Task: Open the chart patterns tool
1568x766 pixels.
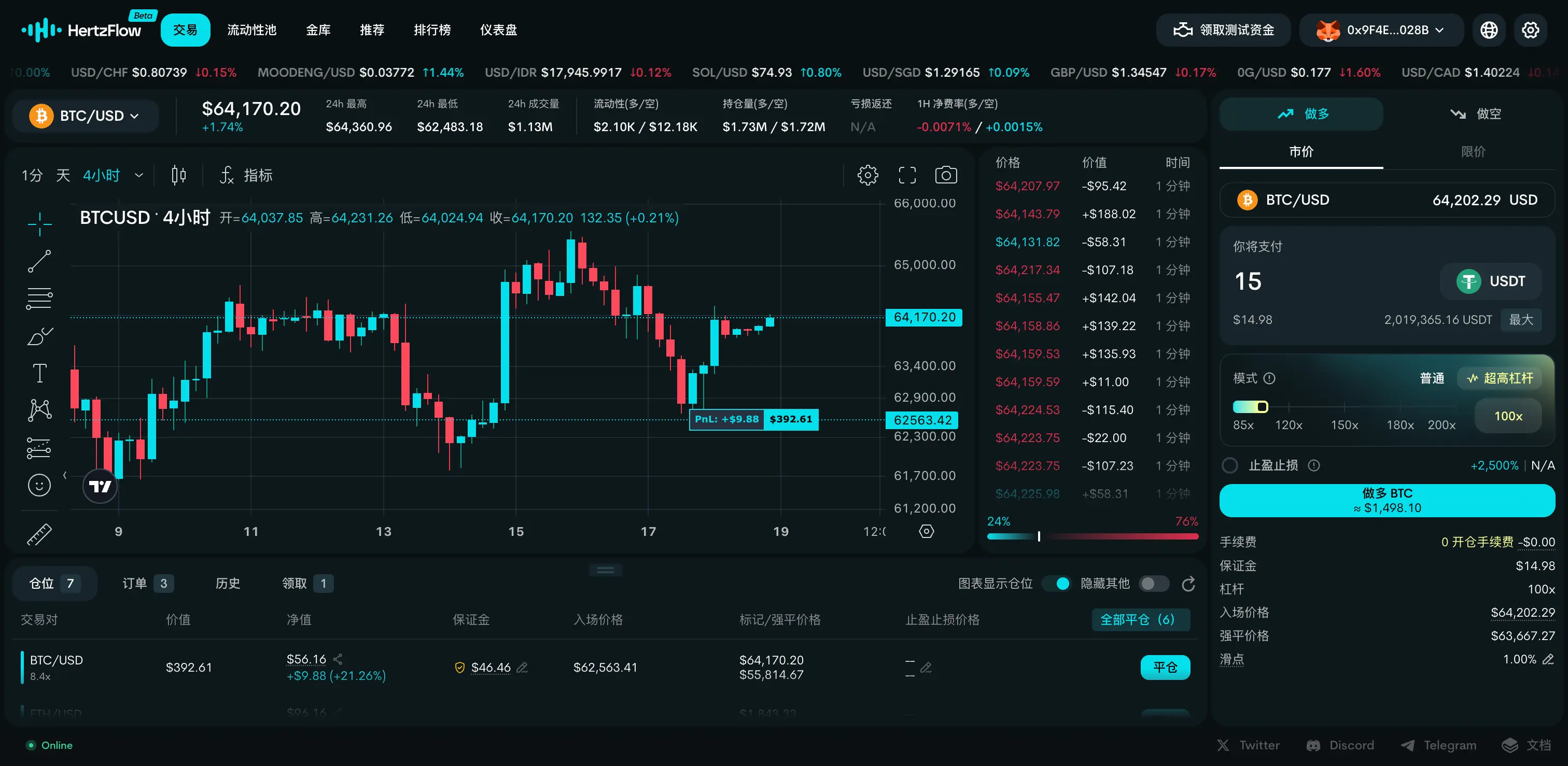Action: coord(39,410)
